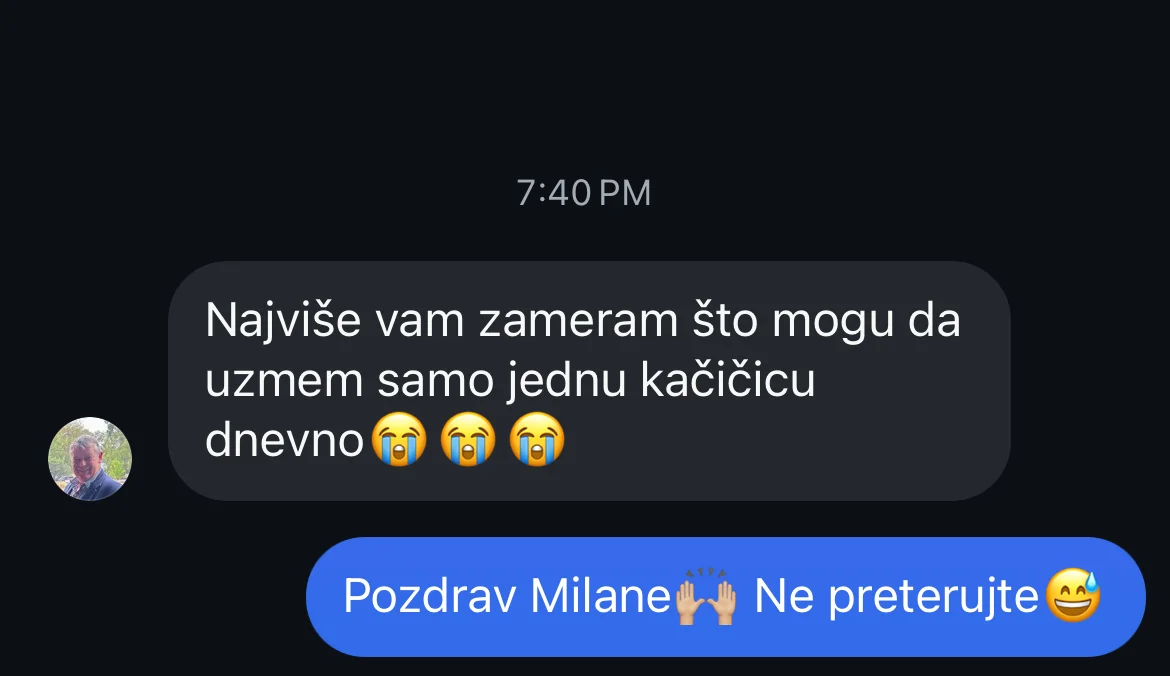Screen dimensions: 1170x676
Task: Click "Ne preterujte" text in the reply
Action: click(x=896, y=598)
